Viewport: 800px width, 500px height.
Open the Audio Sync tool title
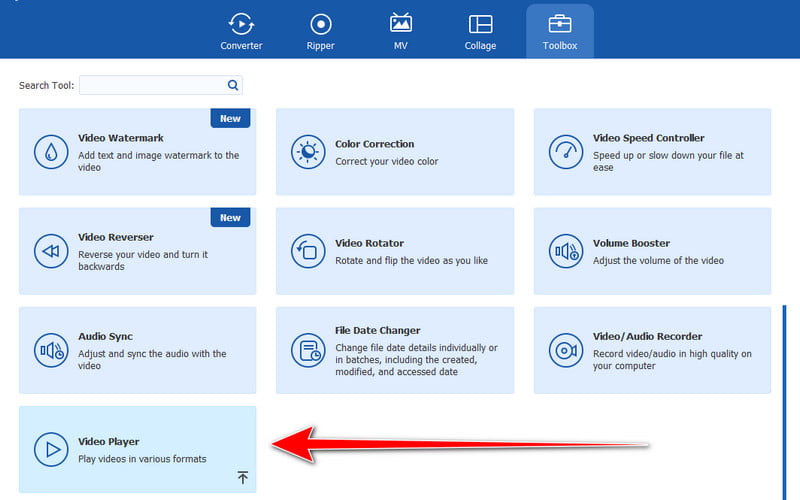coord(105,337)
